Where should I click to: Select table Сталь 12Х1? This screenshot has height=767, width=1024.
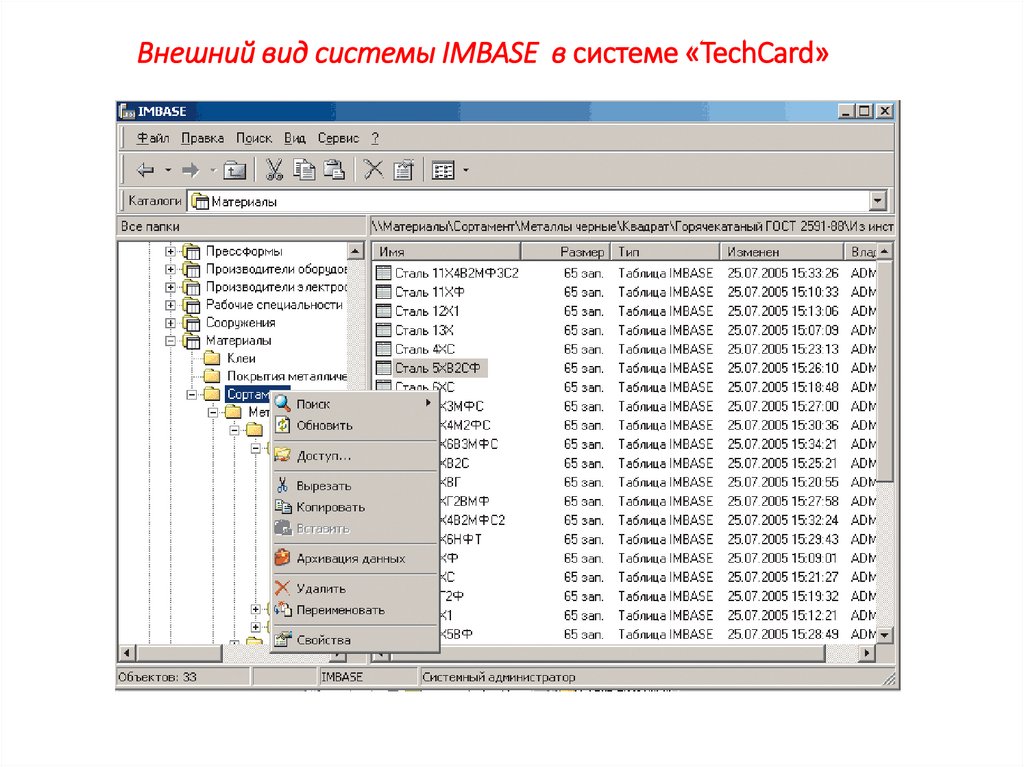coord(427,311)
